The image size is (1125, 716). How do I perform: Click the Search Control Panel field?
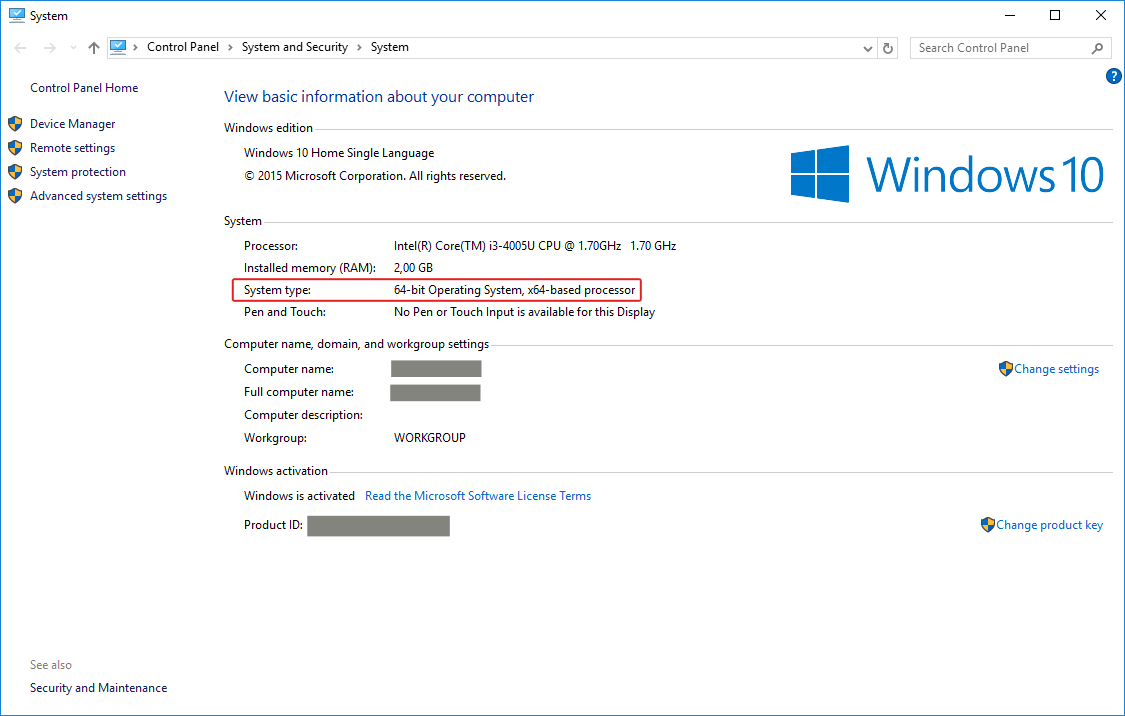tap(1010, 48)
